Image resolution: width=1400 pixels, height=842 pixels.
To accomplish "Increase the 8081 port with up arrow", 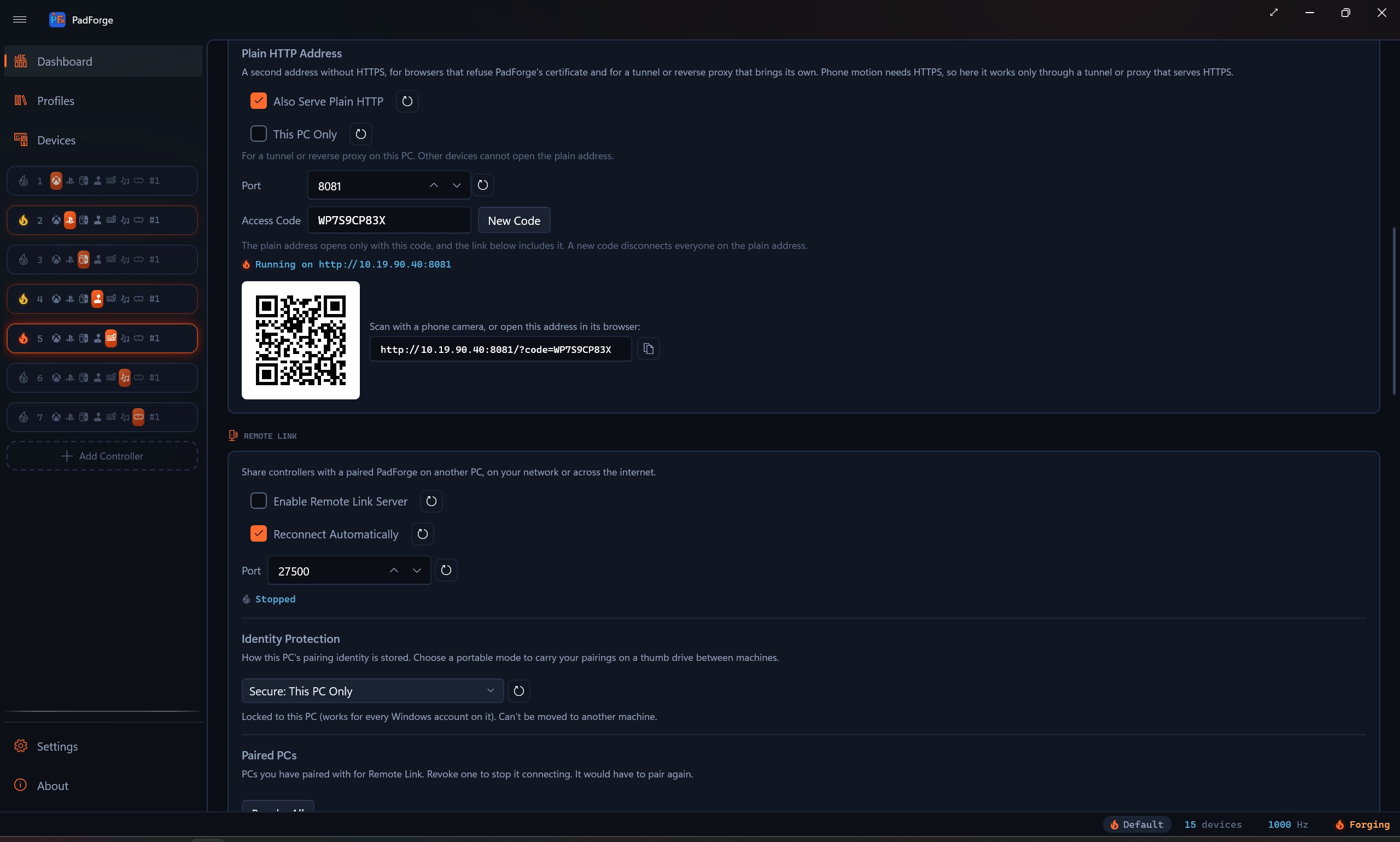I will (434, 185).
